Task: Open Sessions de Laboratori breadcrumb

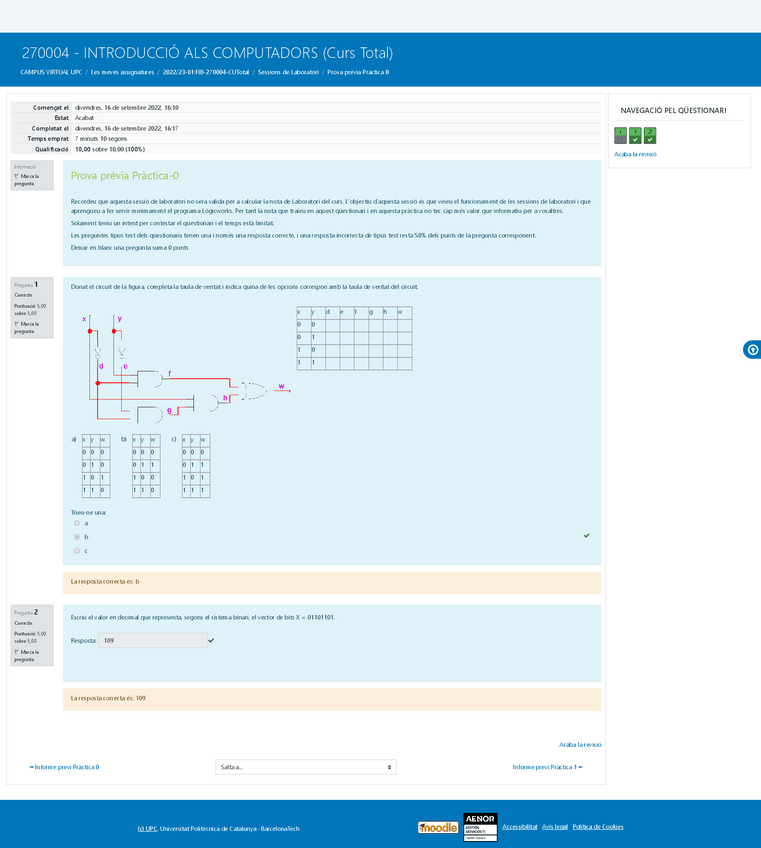Action: [288, 72]
